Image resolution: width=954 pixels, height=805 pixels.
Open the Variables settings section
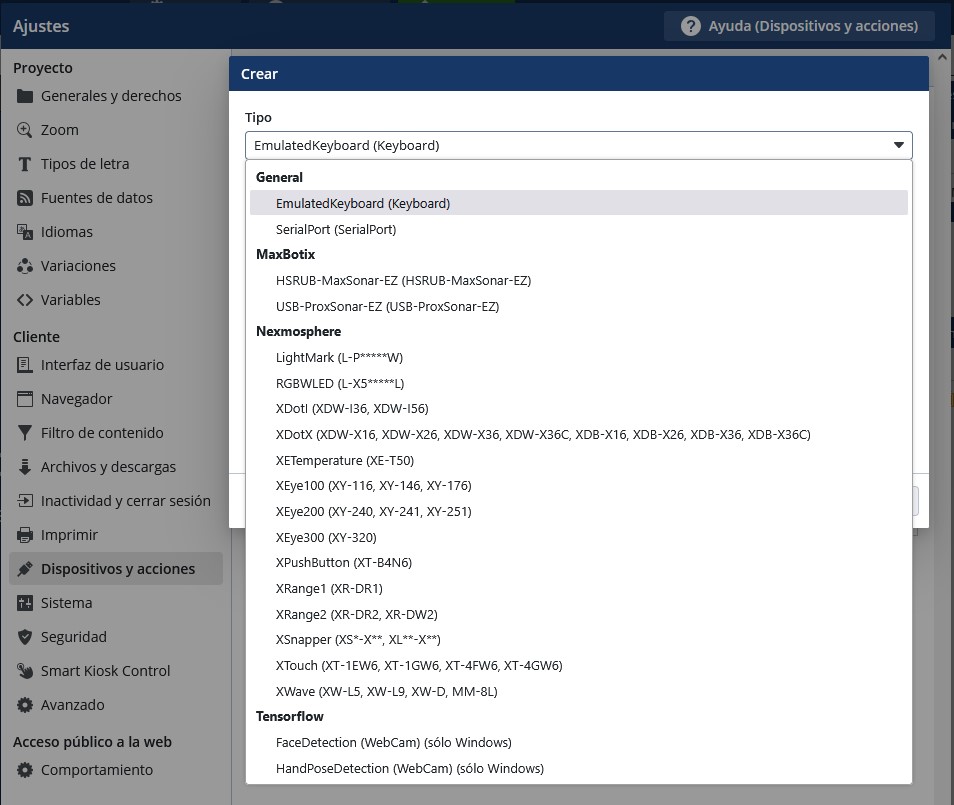click(70, 300)
